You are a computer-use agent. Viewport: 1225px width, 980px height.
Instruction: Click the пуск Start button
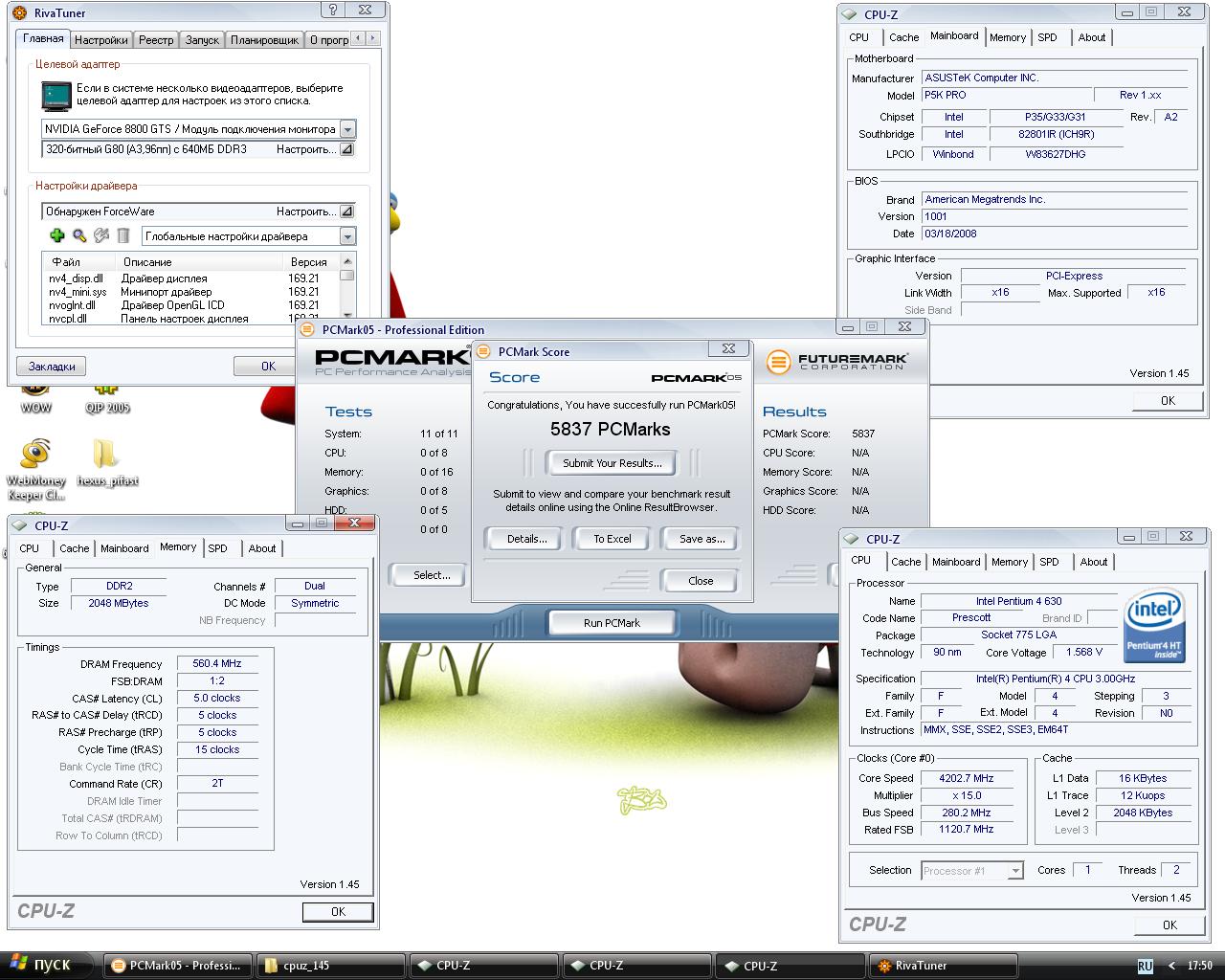tap(48, 966)
